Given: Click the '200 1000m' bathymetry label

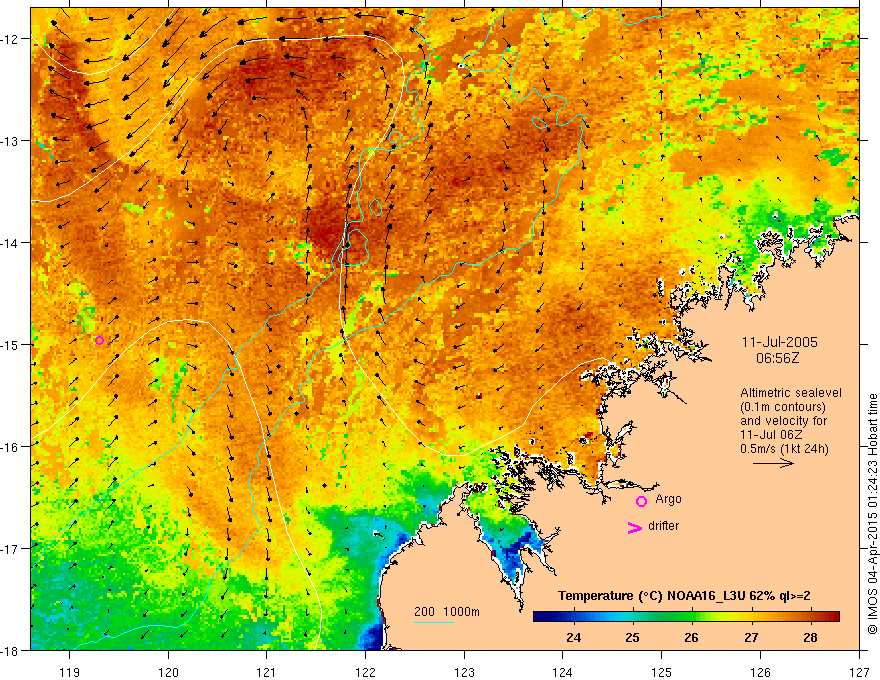Looking at the screenshot, I should [447, 612].
